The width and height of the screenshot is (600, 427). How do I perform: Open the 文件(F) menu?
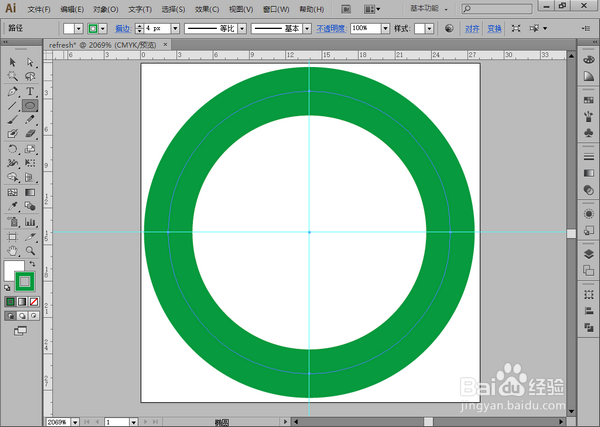[x=39, y=9]
